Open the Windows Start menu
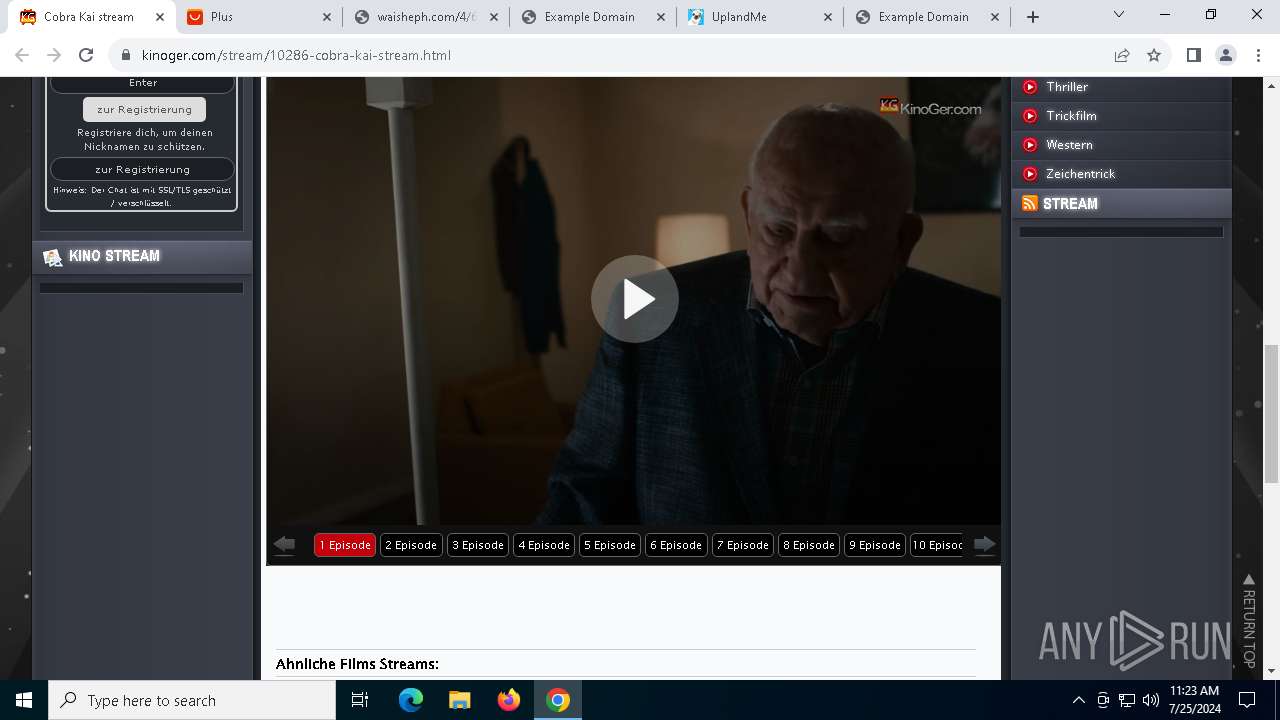Image resolution: width=1280 pixels, height=720 pixels. click(24, 700)
